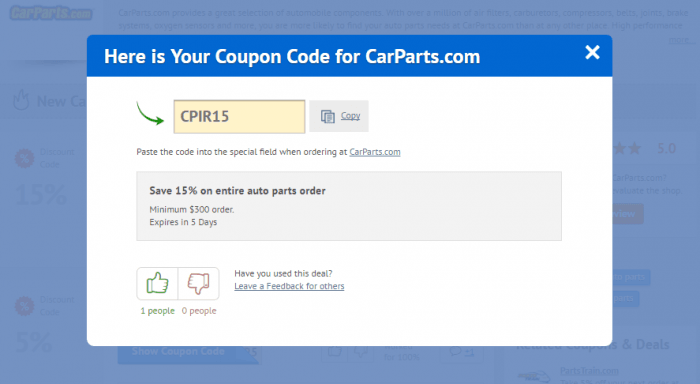Click the star rating next to 5.0
Image resolution: width=700 pixels, height=384 pixels.
[x=627, y=149]
